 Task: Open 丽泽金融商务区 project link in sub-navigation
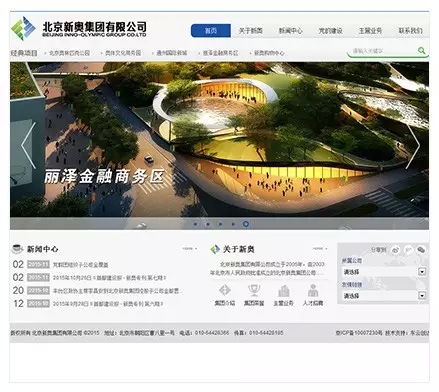click(220, 53)
